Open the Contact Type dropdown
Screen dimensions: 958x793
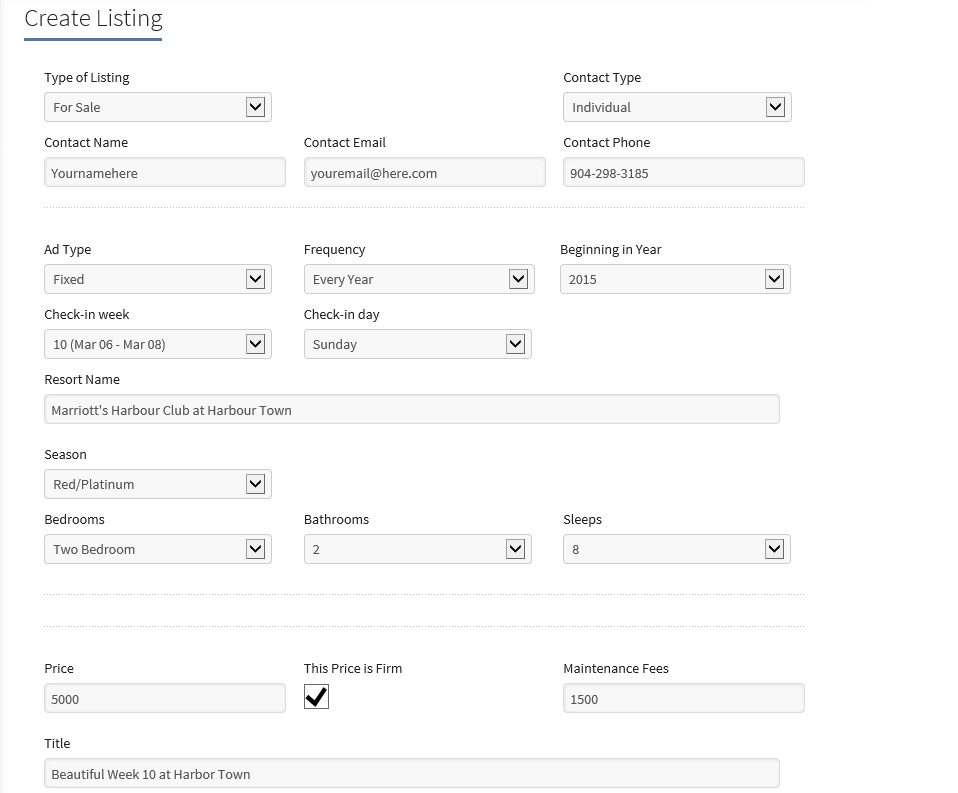(677, 108)
